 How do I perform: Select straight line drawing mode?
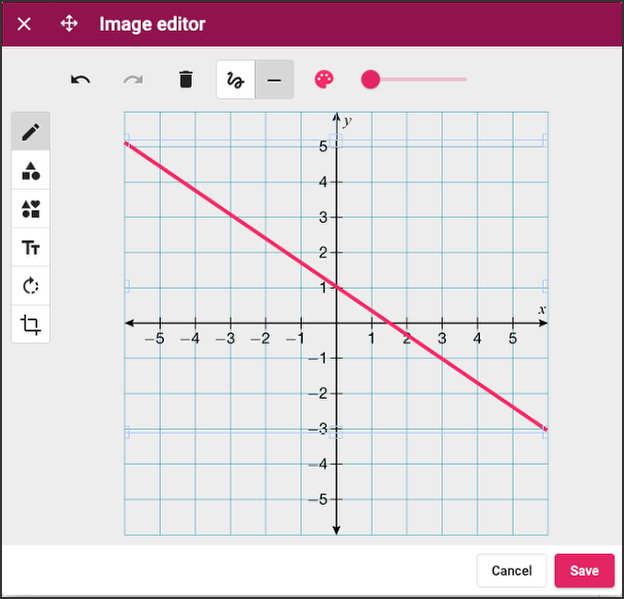pyautogui.click(x=274, y=80)
